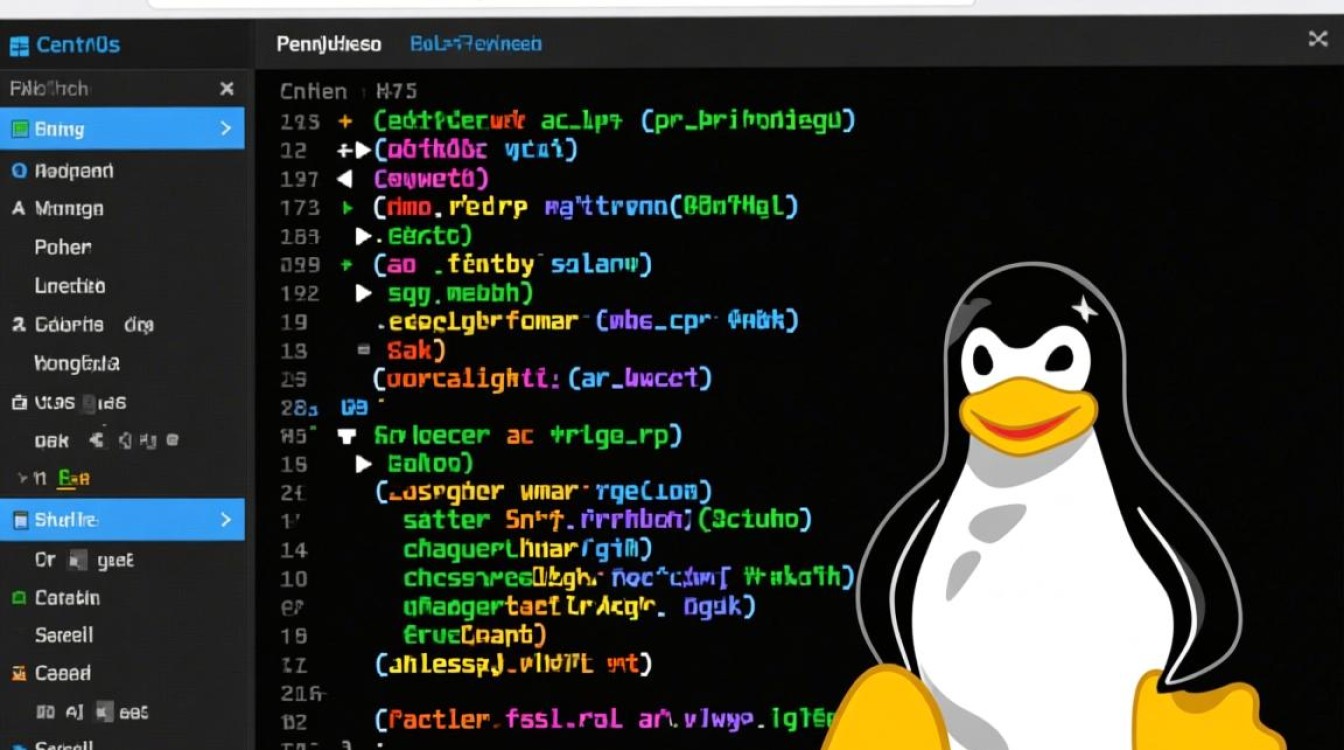The height and width of the screenshot is (750, 1344).
Task: Switch to the Penjuheso tab
Action: (x=329, y=44)
